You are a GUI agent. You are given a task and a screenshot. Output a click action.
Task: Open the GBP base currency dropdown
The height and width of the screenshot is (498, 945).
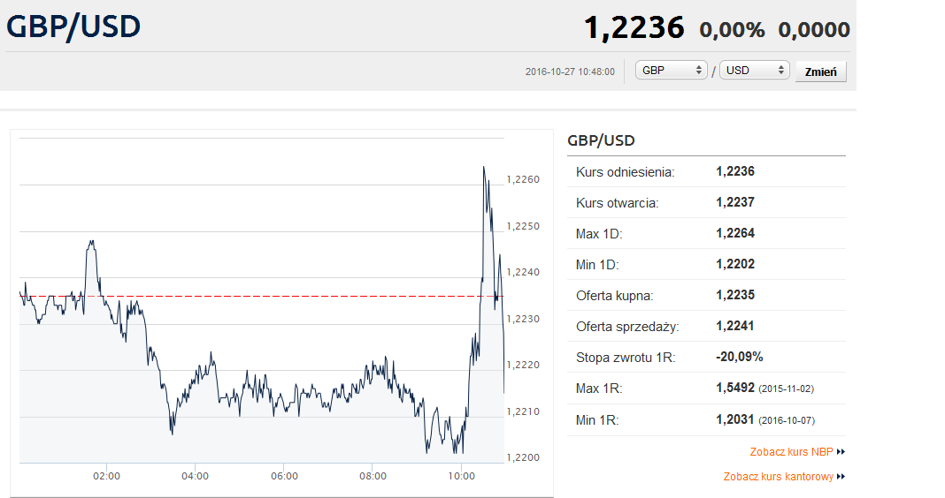click(x=671, y=71)
